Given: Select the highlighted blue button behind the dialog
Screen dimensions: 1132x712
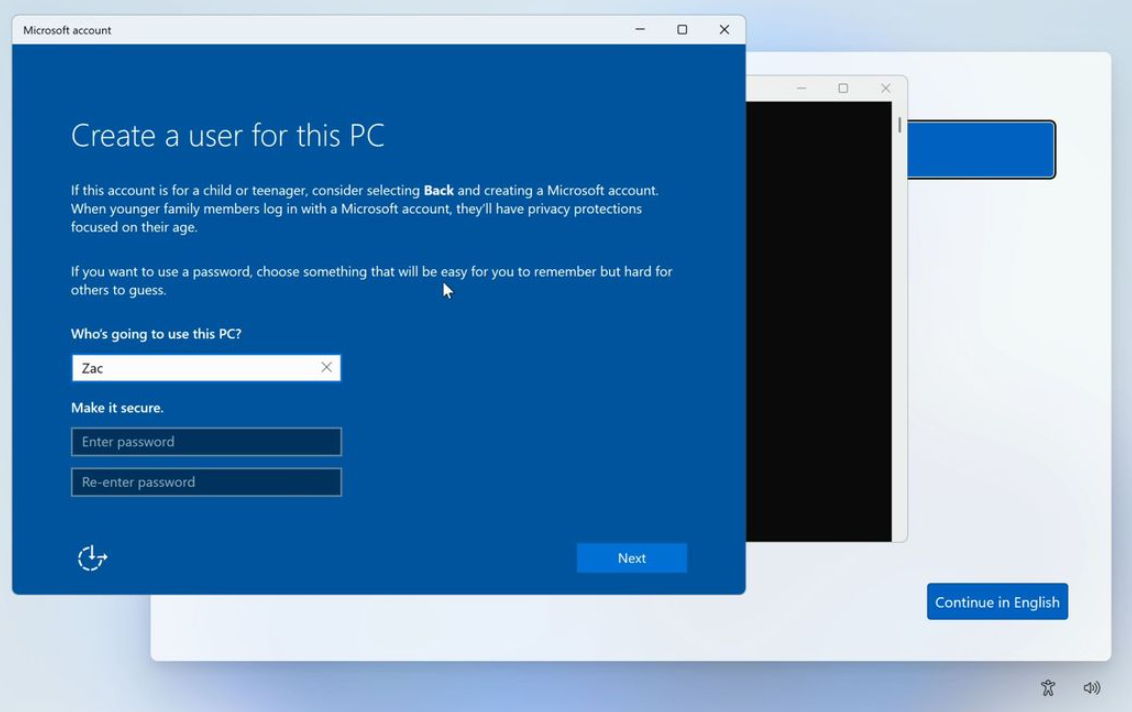Looking at the screenshot, I should (980, 150).
